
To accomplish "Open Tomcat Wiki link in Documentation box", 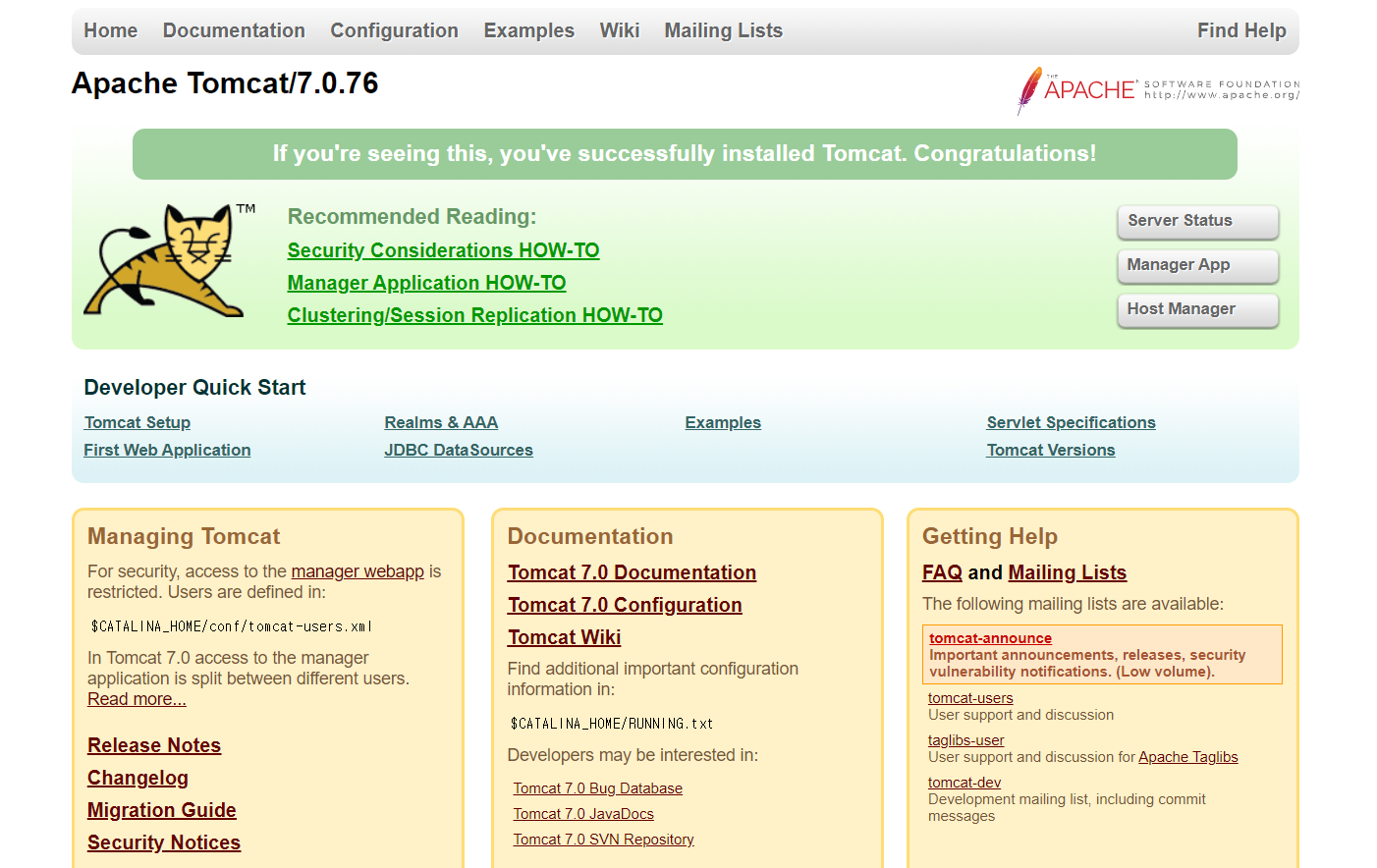I will (x=564, y=637).
